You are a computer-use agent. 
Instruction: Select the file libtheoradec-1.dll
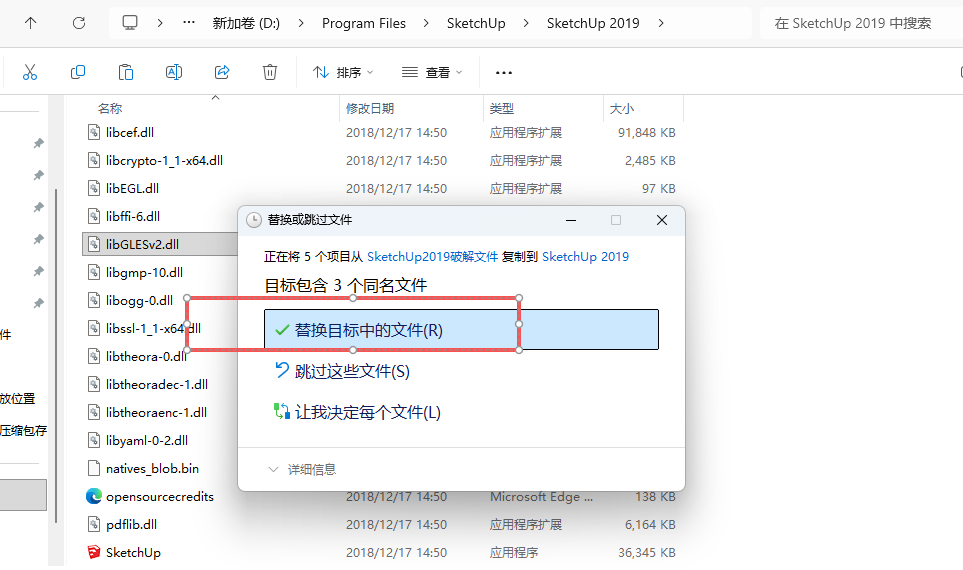pos(157,385)
